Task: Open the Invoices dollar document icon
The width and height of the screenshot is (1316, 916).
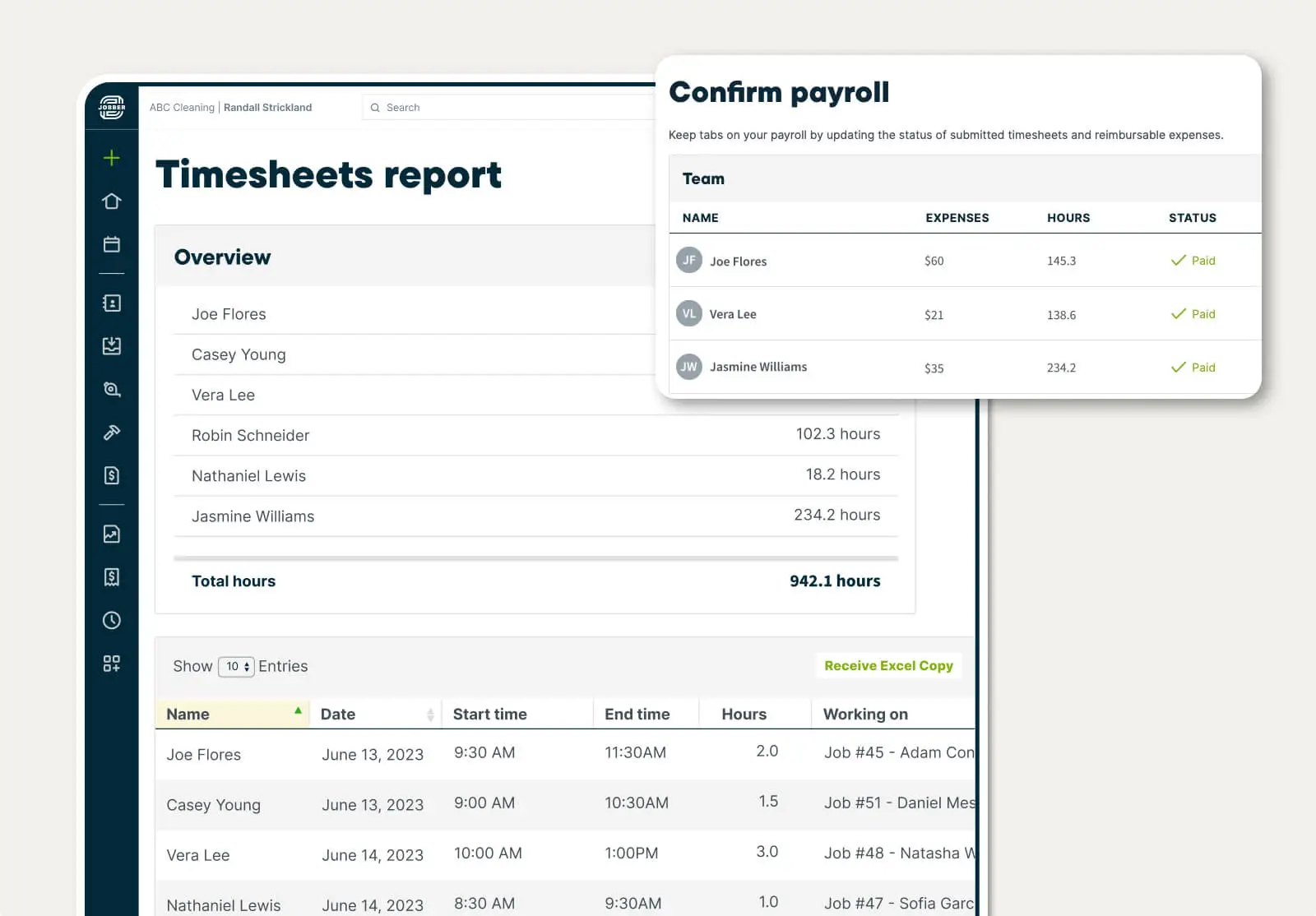Action: [112, 475]
